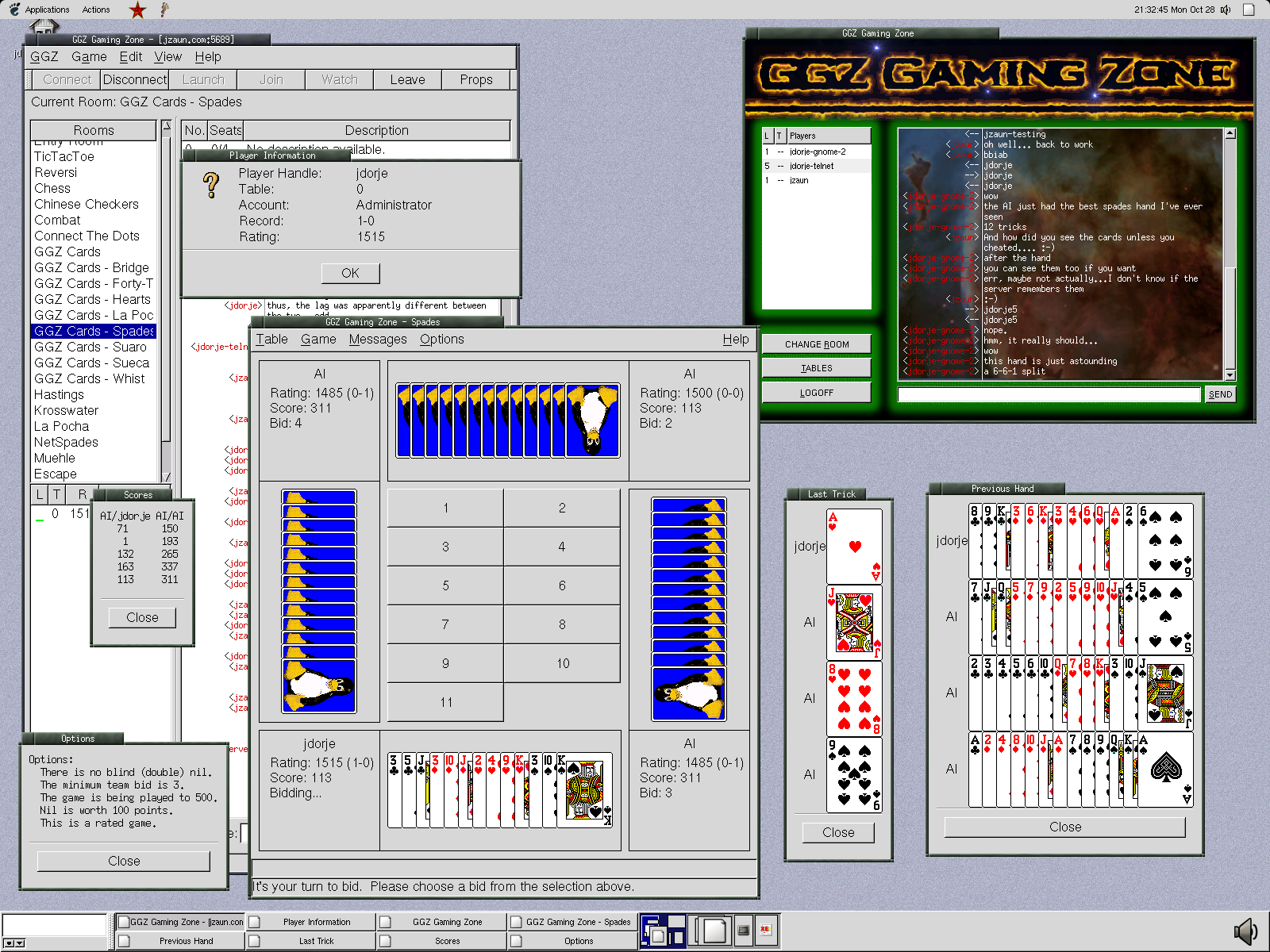
Task: Open the Table menu in Spades window
Action: (x=271, y=340)
